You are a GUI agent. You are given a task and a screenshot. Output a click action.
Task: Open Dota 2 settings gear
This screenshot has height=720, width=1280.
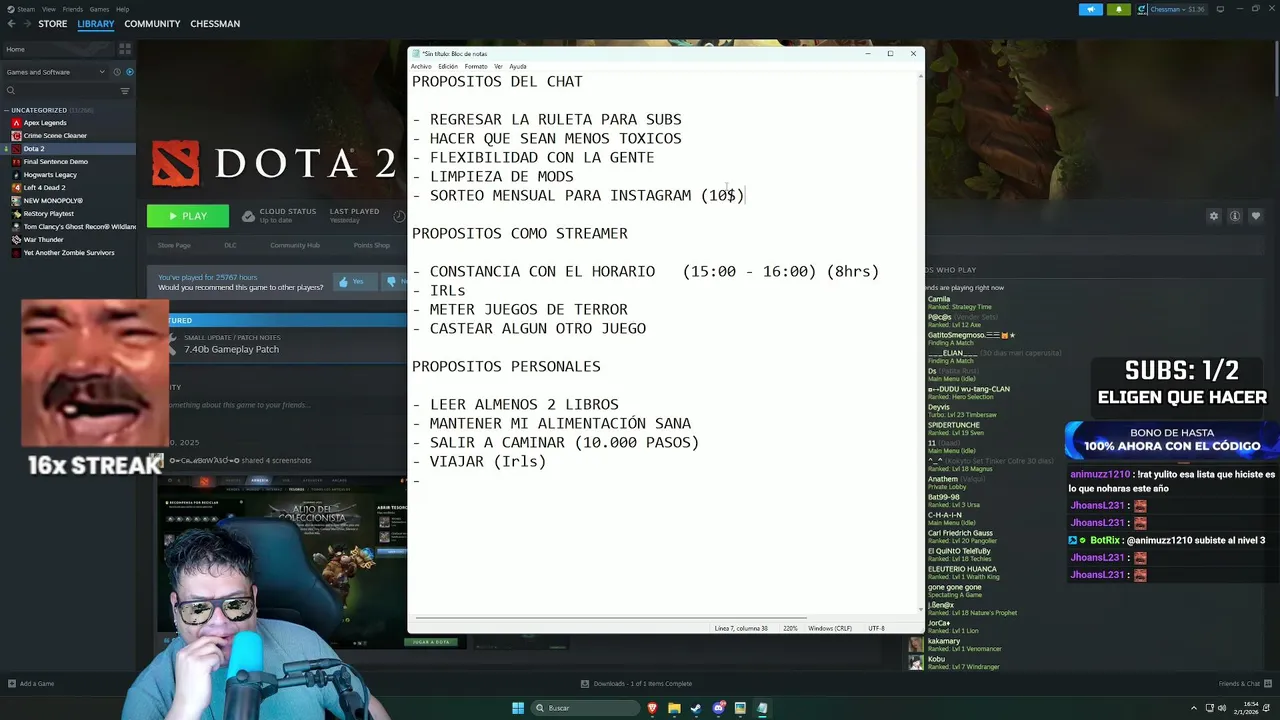[x=1214, y=216]
